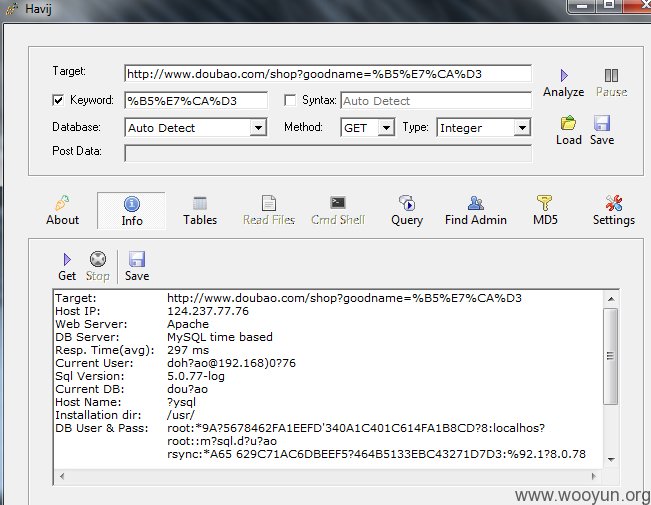The height and width of the screenshot is (505, 651).
Task: Select Installation dir value /usr/
Action: tap(181, 415)
